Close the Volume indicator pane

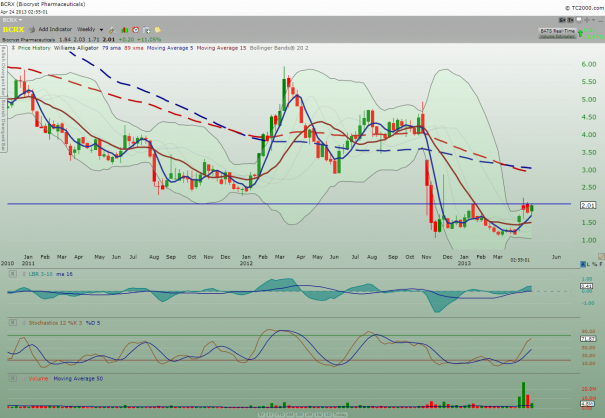12,378
